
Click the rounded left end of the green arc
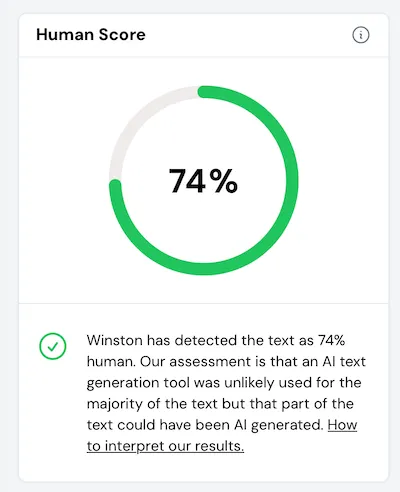[x=115, y=185]
